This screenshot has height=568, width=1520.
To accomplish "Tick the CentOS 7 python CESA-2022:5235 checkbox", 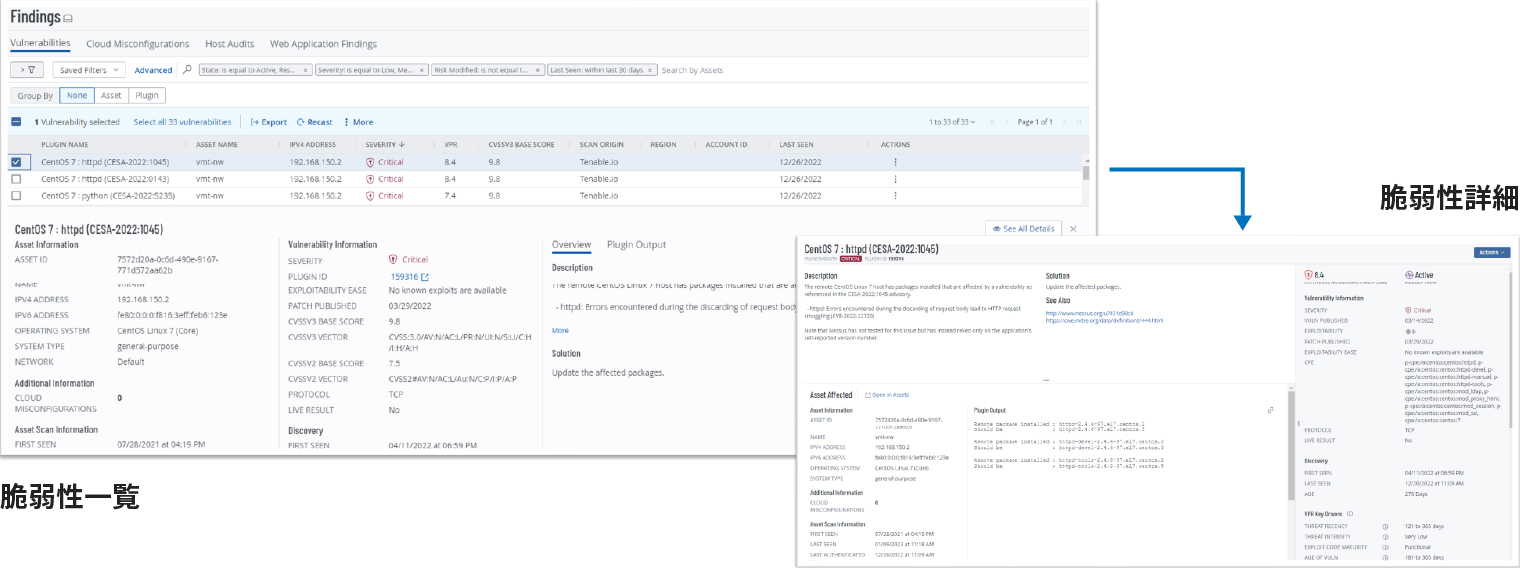I will [16, 196].
